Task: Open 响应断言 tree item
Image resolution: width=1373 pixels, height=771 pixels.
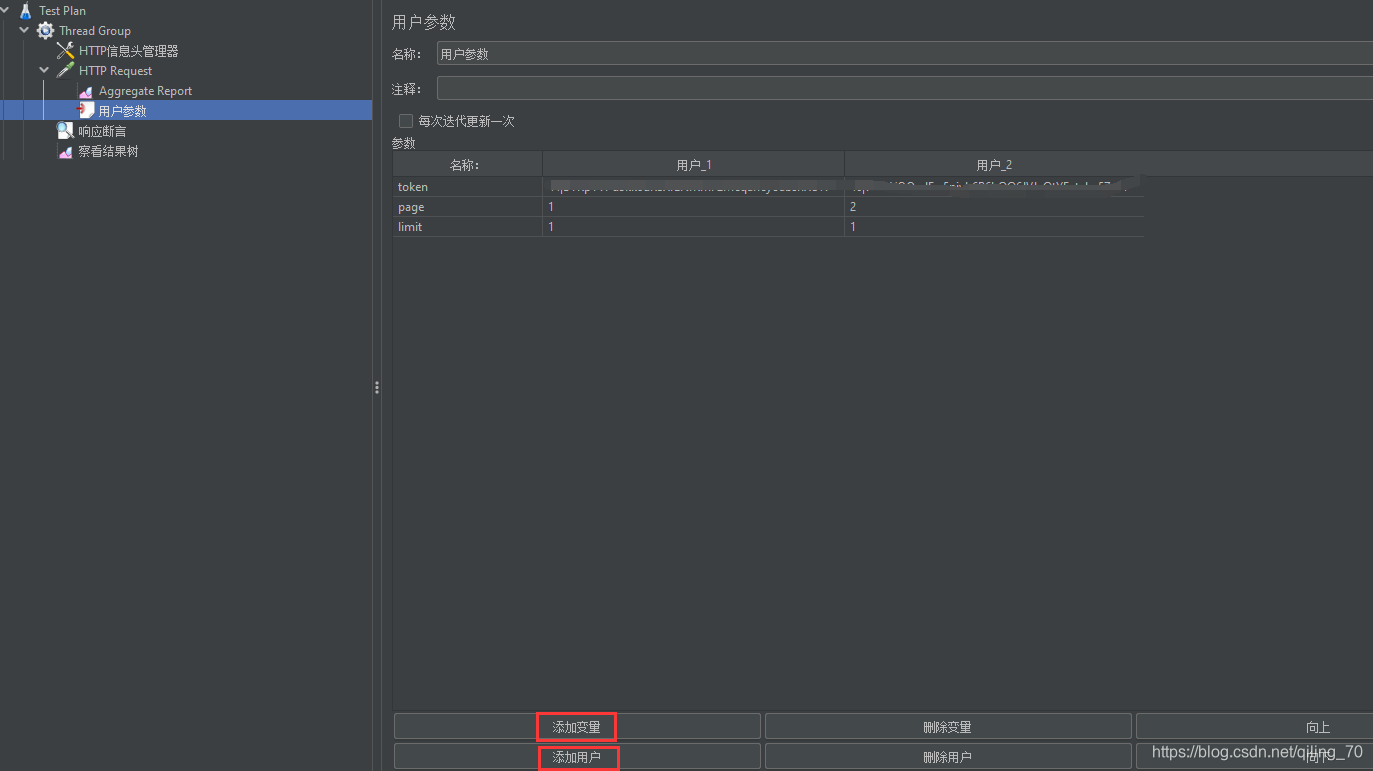Action: coord(102,131)
